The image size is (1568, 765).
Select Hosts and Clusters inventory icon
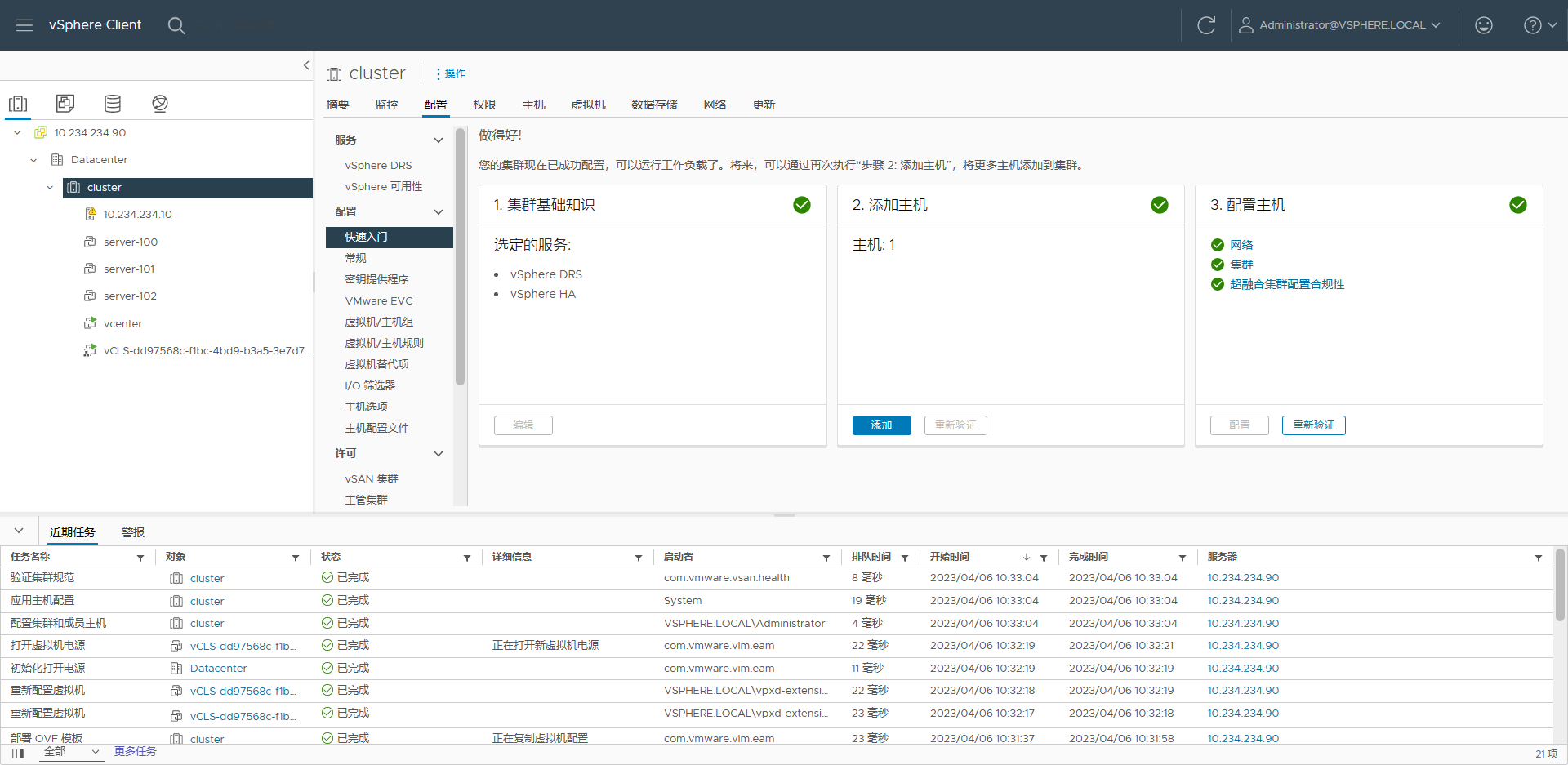coord(18,103)
